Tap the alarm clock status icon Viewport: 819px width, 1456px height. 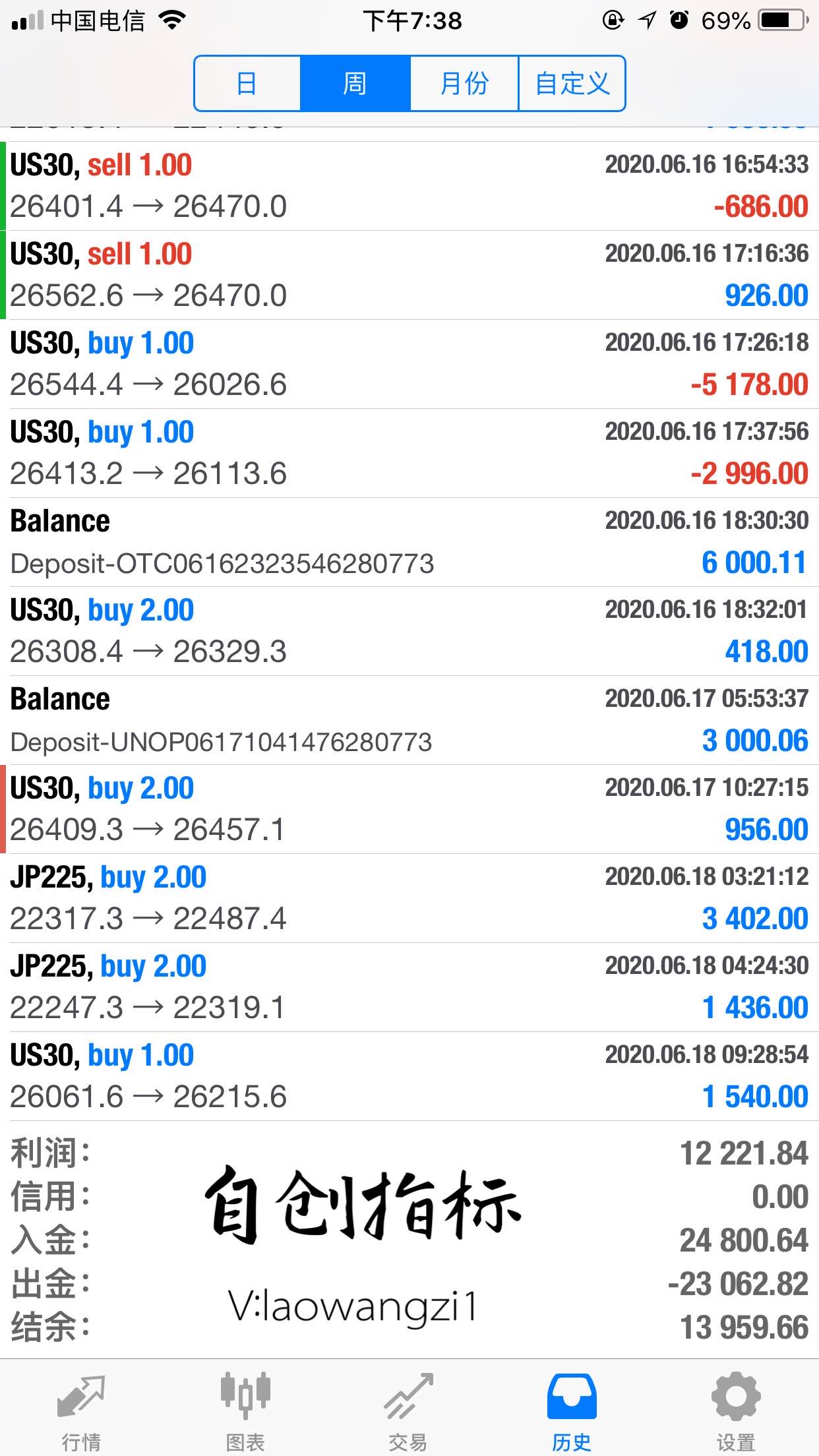679,21
